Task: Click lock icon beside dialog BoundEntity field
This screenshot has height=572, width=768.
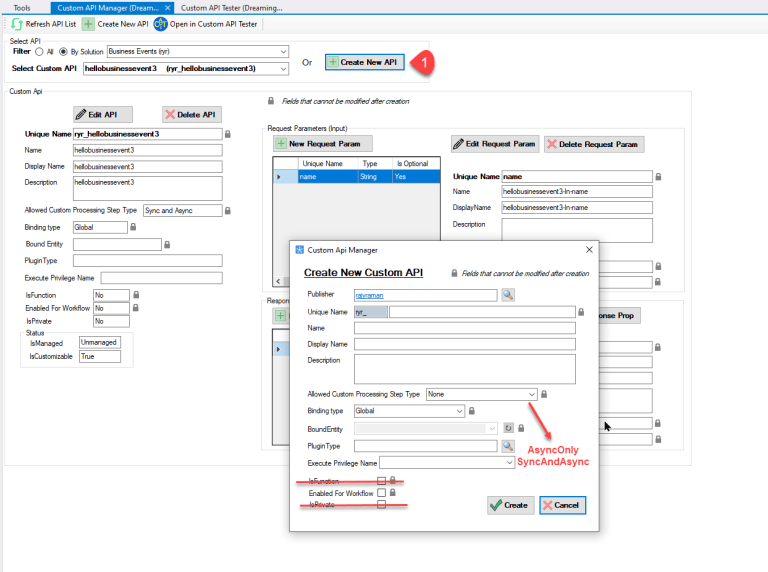Action: pyautogui.click(x=521, y=428)
